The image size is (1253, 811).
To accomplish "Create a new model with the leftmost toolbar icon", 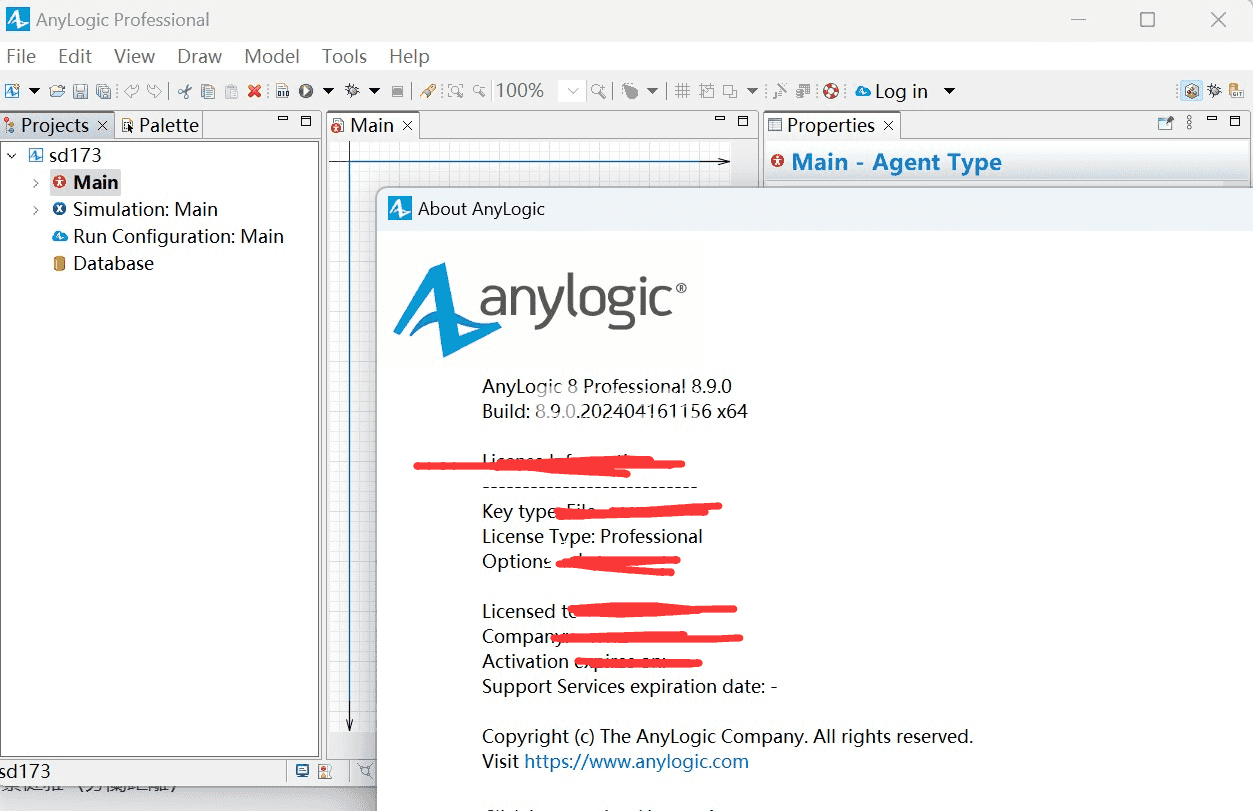I will (14, 90).
